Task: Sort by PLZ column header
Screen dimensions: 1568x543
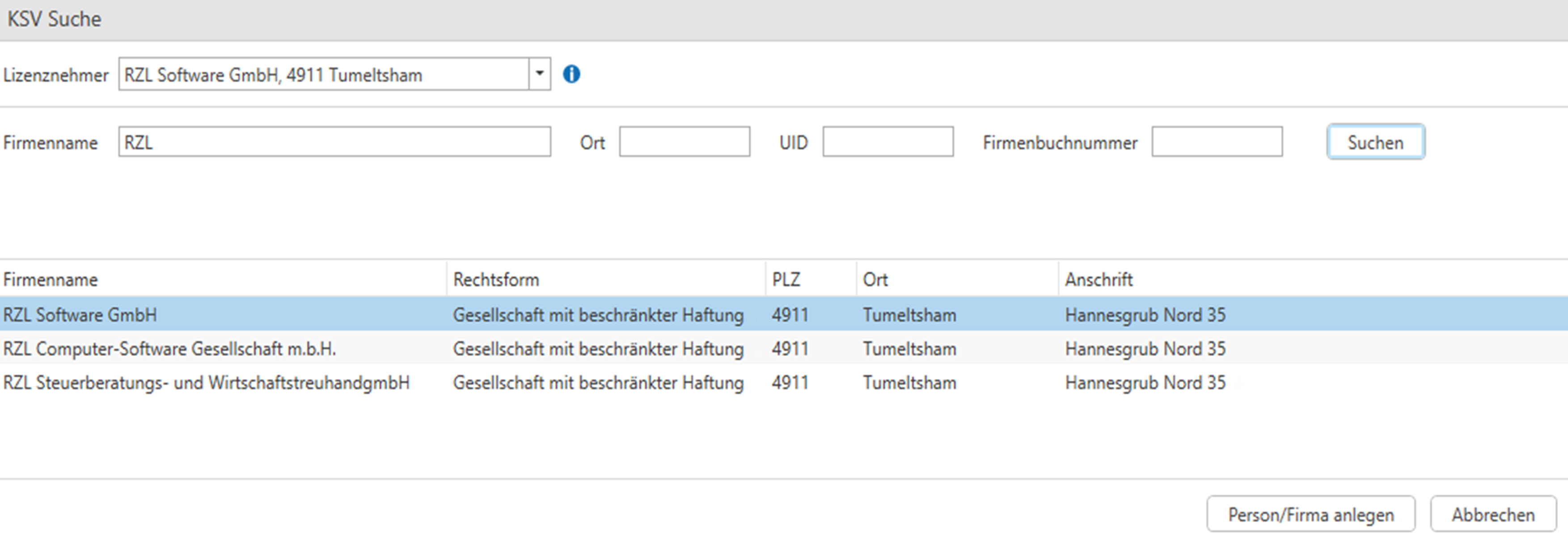Action: pyautogui.click(x=786, y=279)
